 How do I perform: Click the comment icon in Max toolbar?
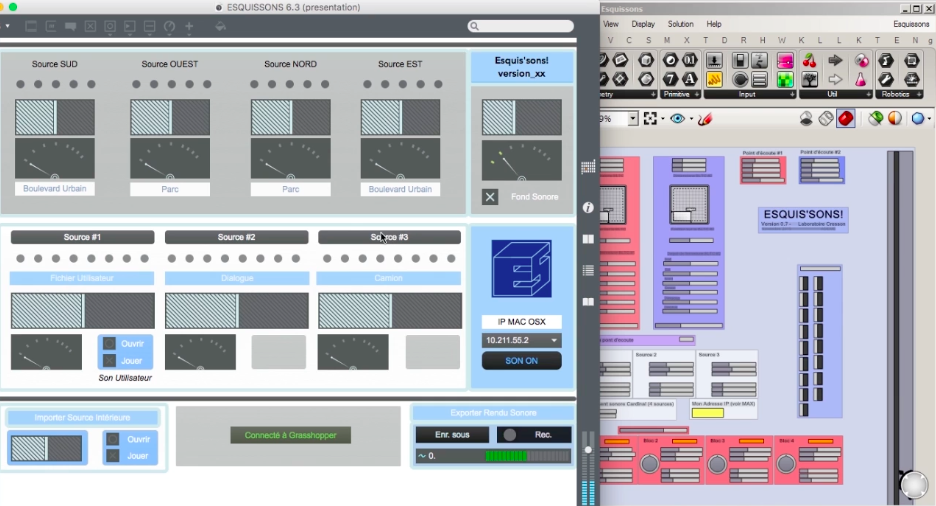[x=70, y=27]
